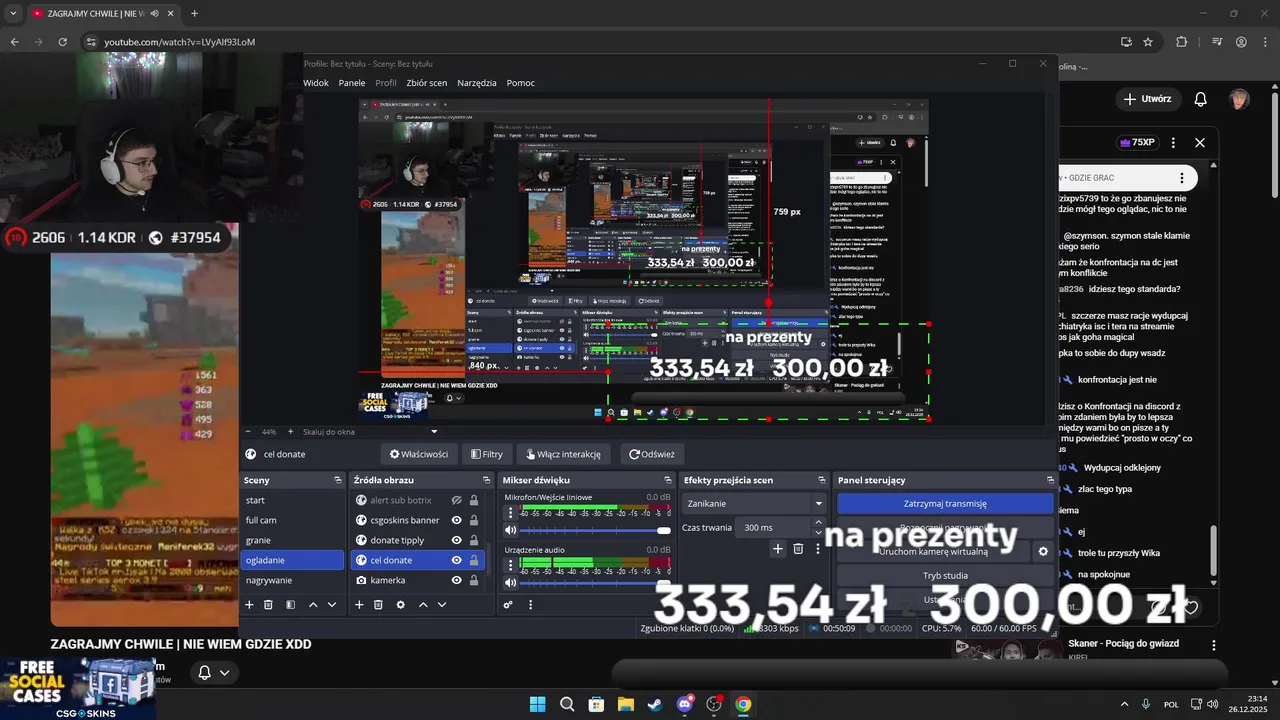Open Zanikanie transition dropdown
Screen dimensions: 1280x720
(x=755, y=503)
